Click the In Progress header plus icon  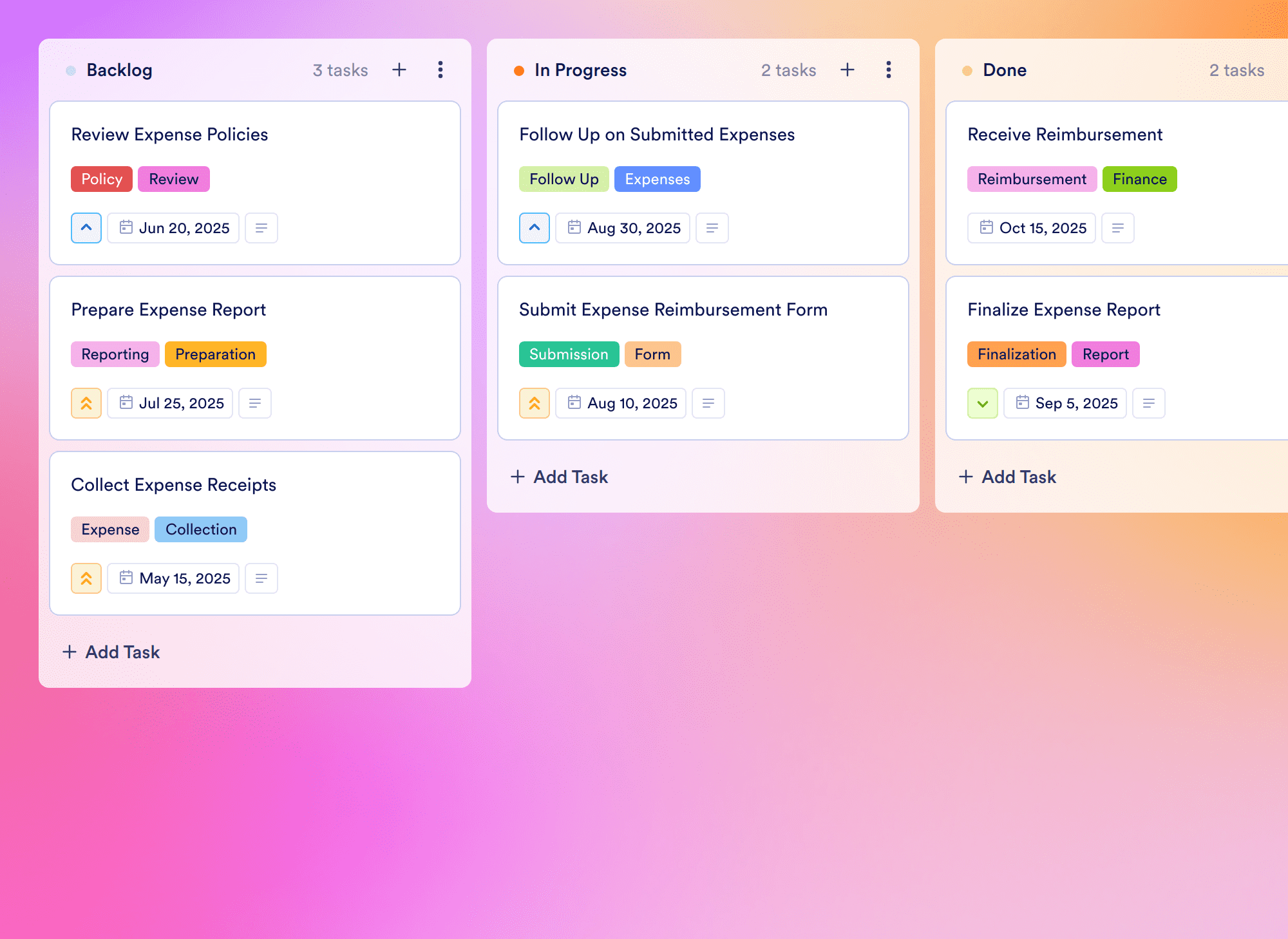coord(848,70)
